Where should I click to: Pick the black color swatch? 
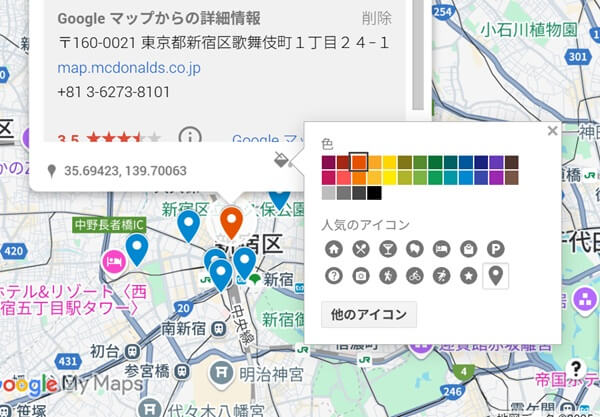[374, 193]
